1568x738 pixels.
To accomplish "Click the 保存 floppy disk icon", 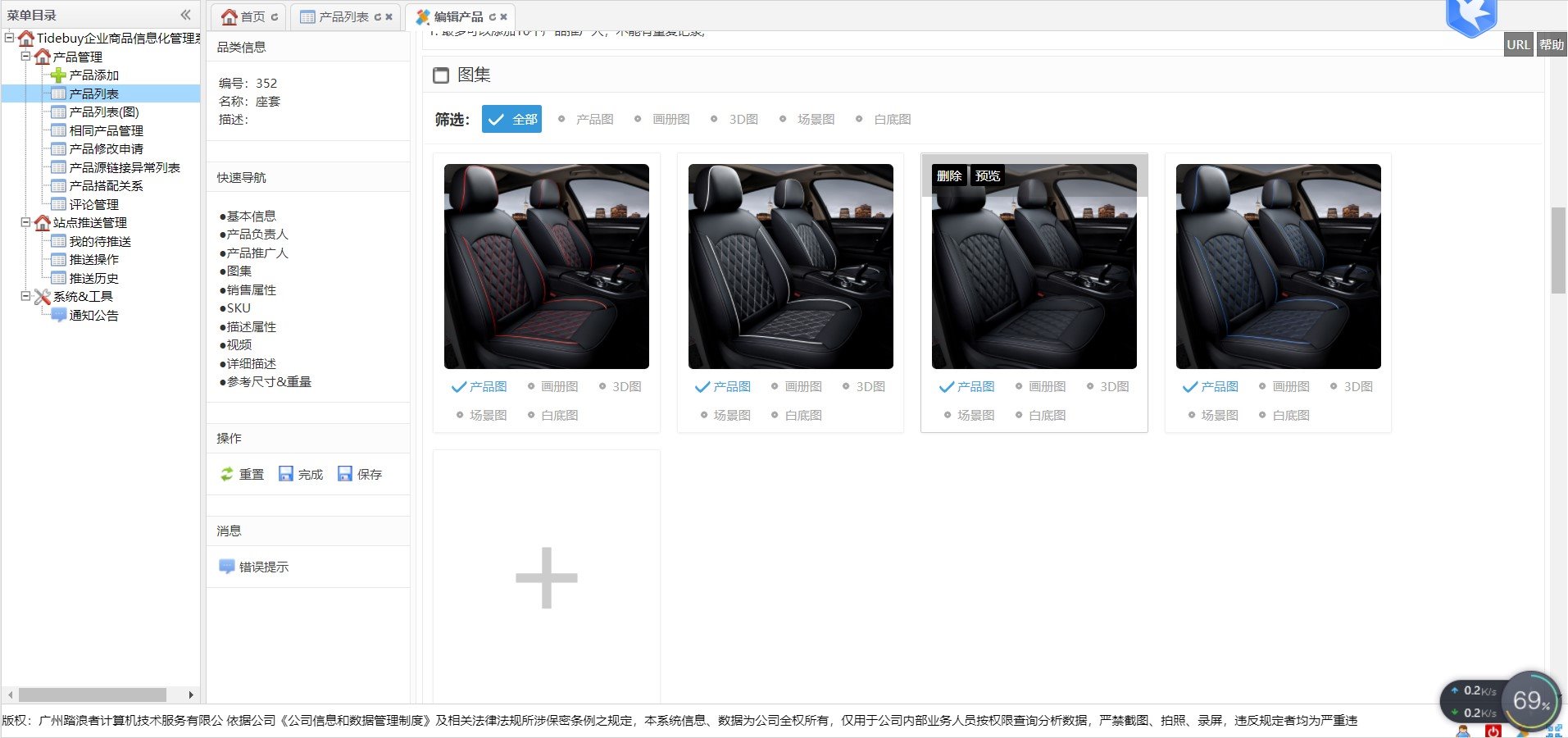I will [x=345, y=474].
